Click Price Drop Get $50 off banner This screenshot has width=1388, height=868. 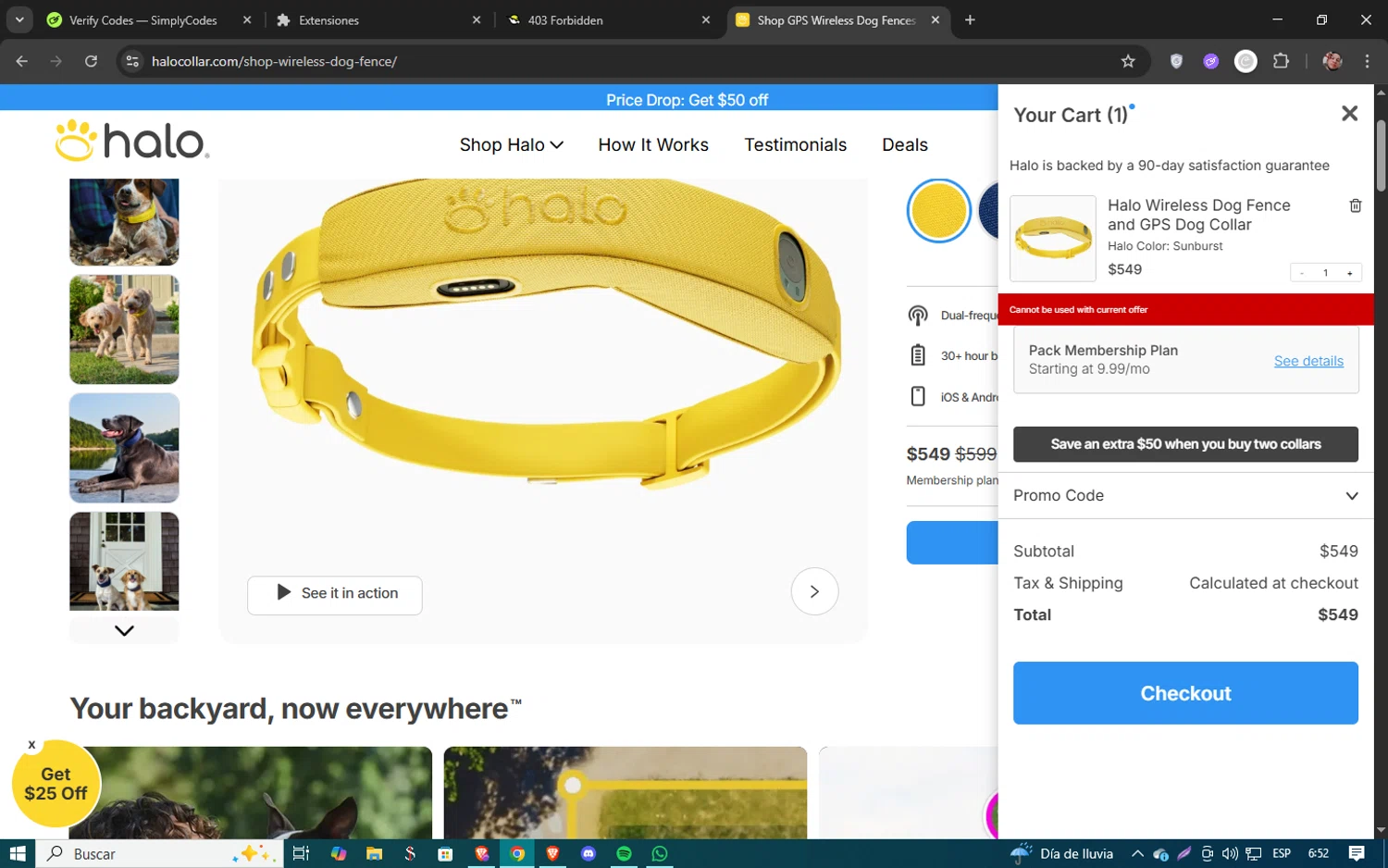point(687,100)
